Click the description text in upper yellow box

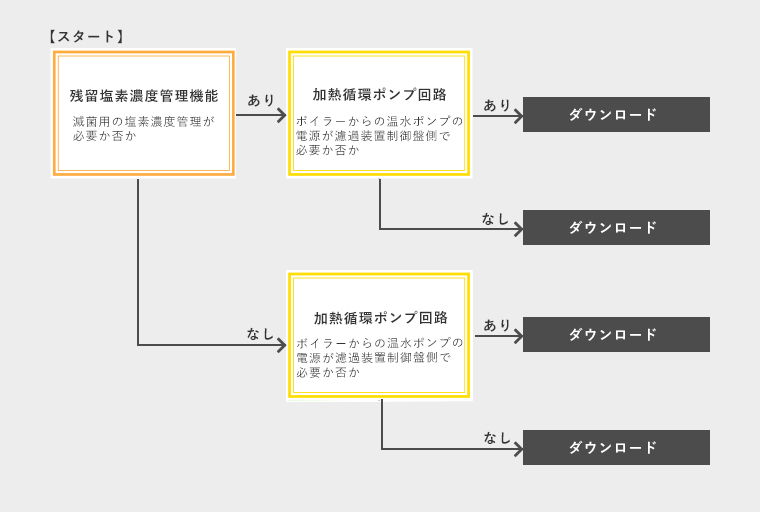380,135
